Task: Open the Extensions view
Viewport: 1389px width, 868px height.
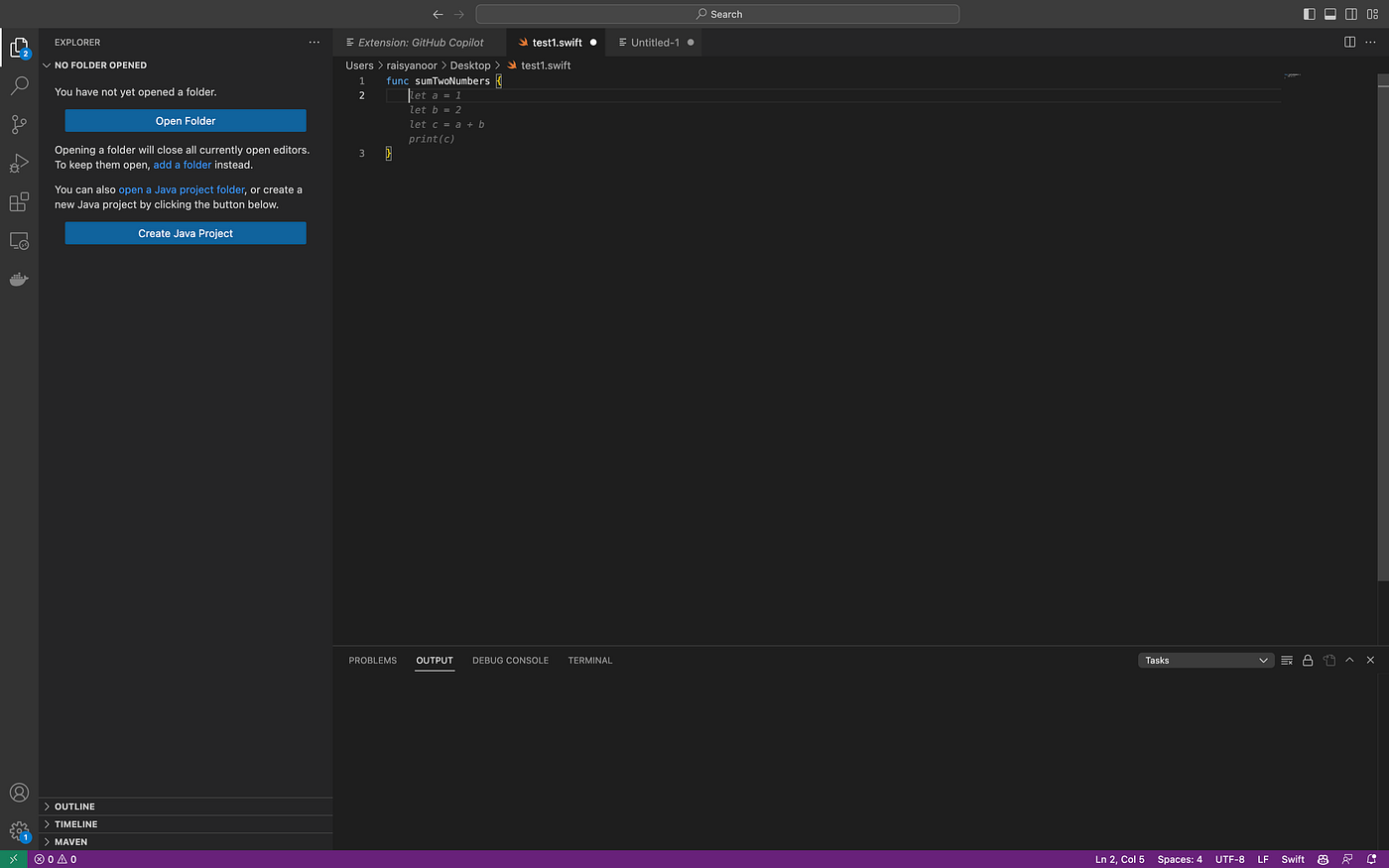Action: [19, 202]
